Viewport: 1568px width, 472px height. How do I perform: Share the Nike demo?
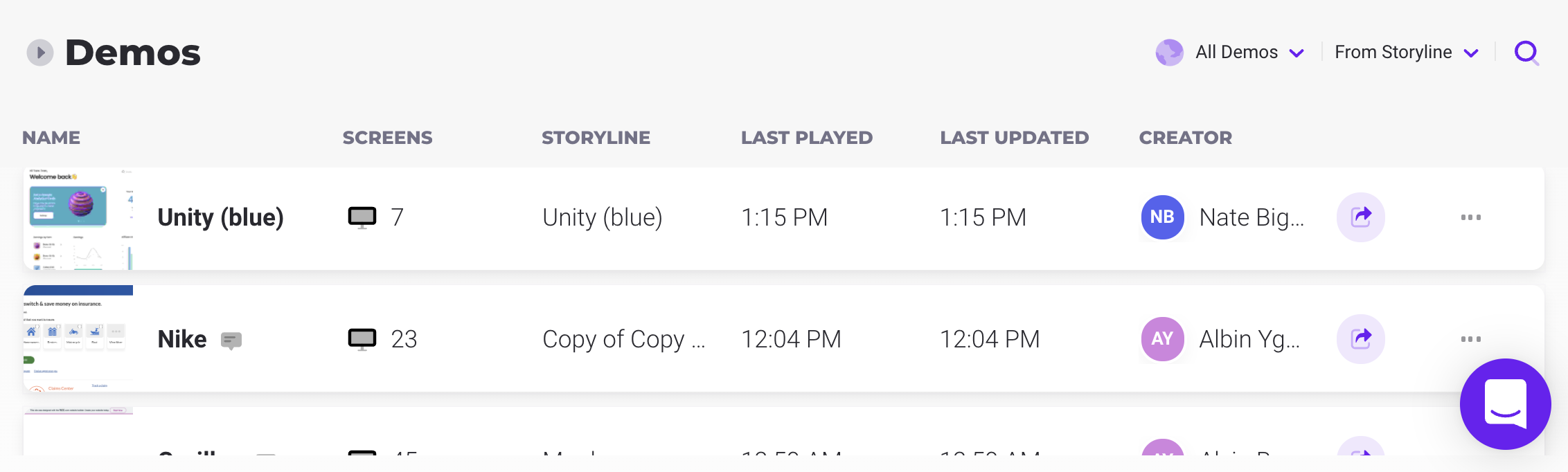click(x=1360, y=339)
